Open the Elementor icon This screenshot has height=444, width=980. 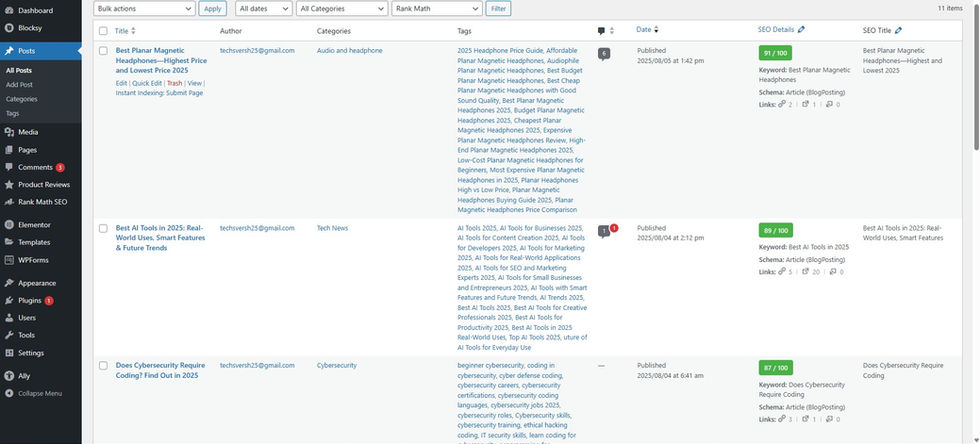coord(9,225)
